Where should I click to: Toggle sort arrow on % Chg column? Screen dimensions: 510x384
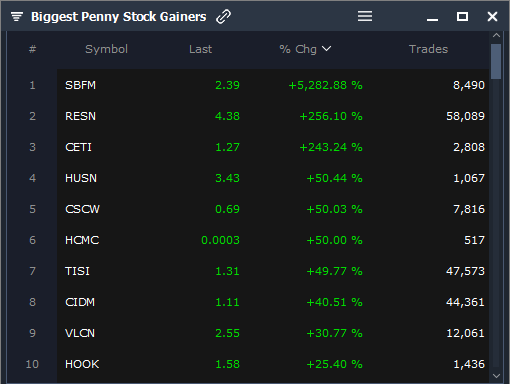pyautogui.click(x=327, y=49)
